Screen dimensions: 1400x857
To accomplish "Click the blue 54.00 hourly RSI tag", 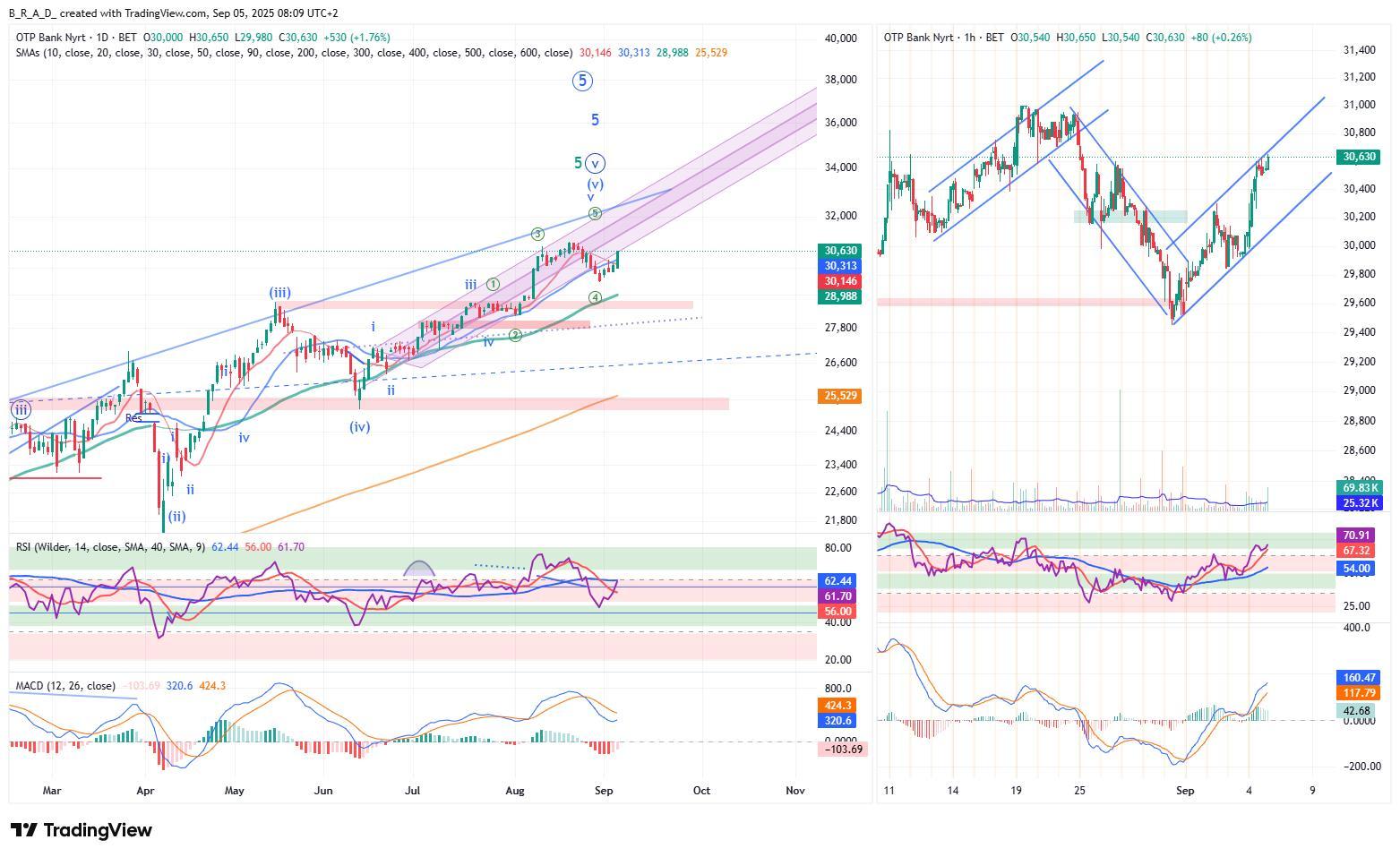I will (x=1357, y=569).
